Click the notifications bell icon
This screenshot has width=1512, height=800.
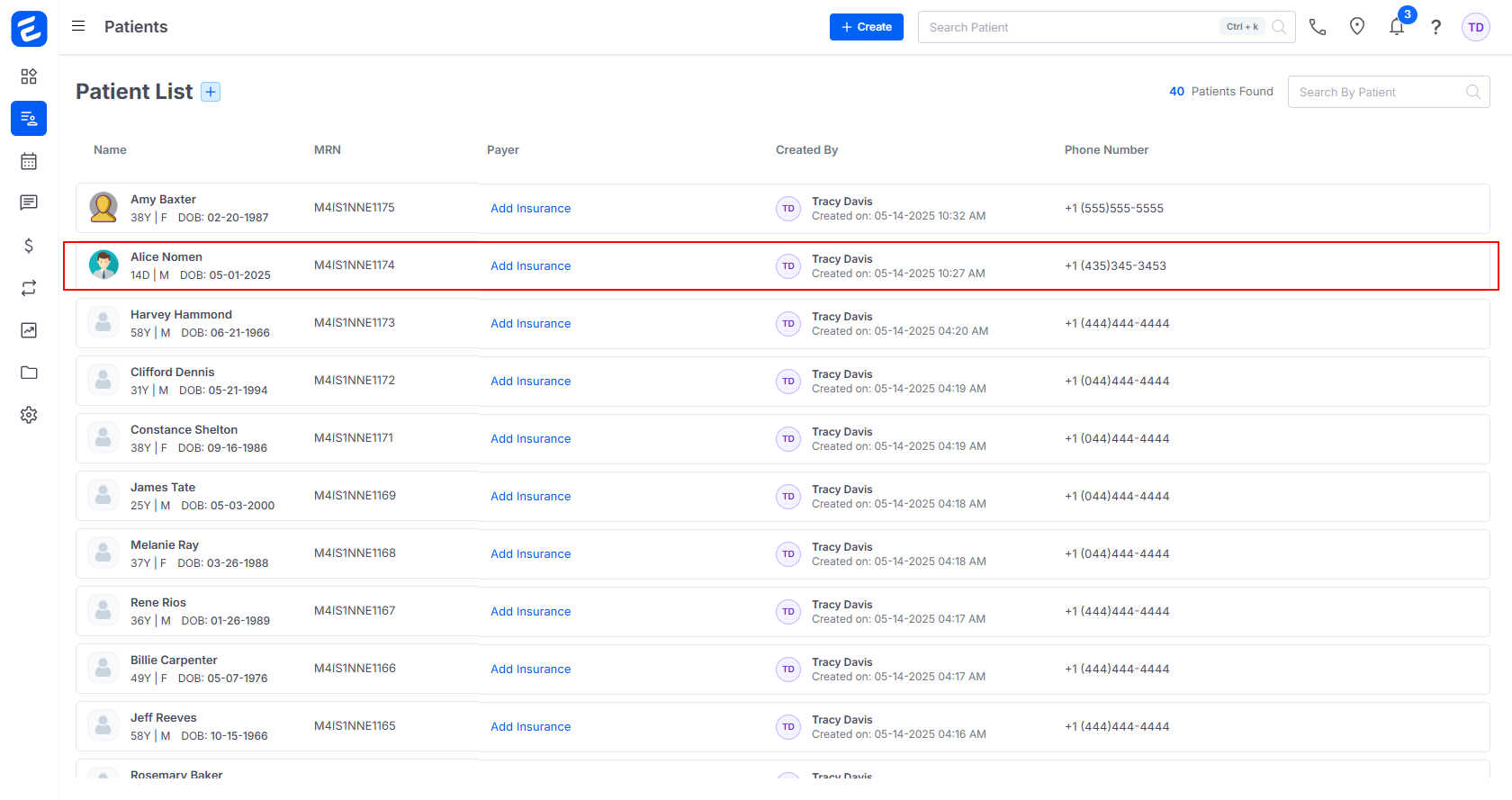(x=1396, y=27)
